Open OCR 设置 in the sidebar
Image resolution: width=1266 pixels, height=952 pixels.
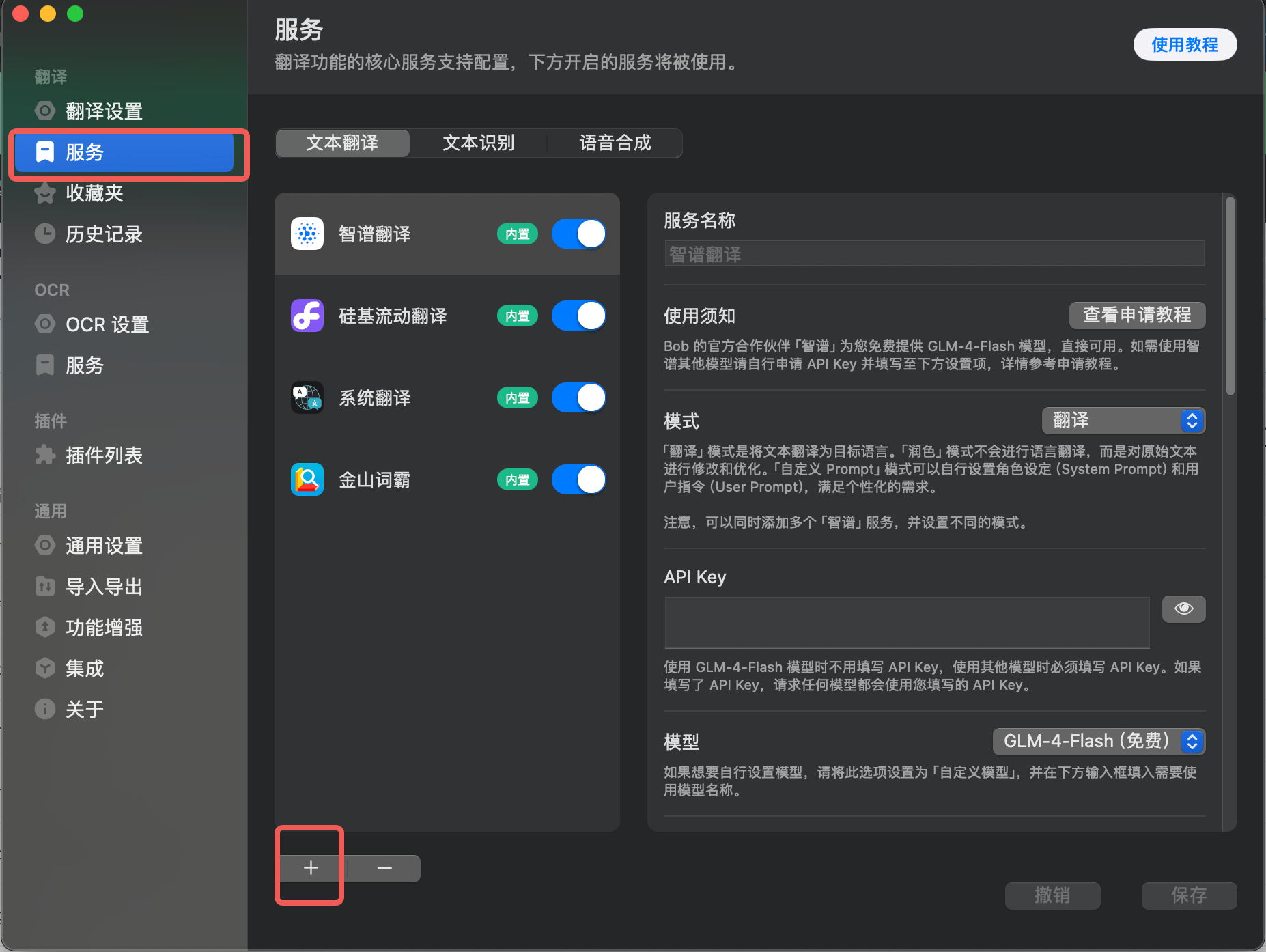(107, 324)
